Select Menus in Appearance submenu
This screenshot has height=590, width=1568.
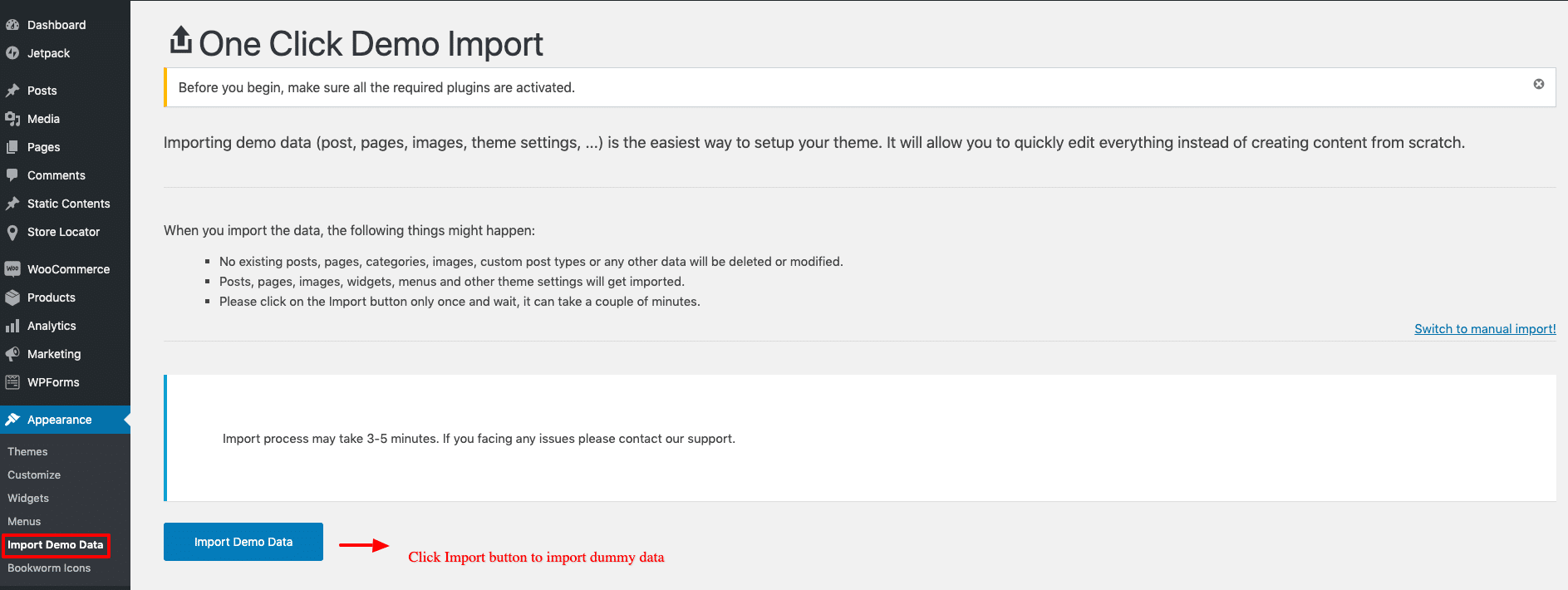pos(24,522)
